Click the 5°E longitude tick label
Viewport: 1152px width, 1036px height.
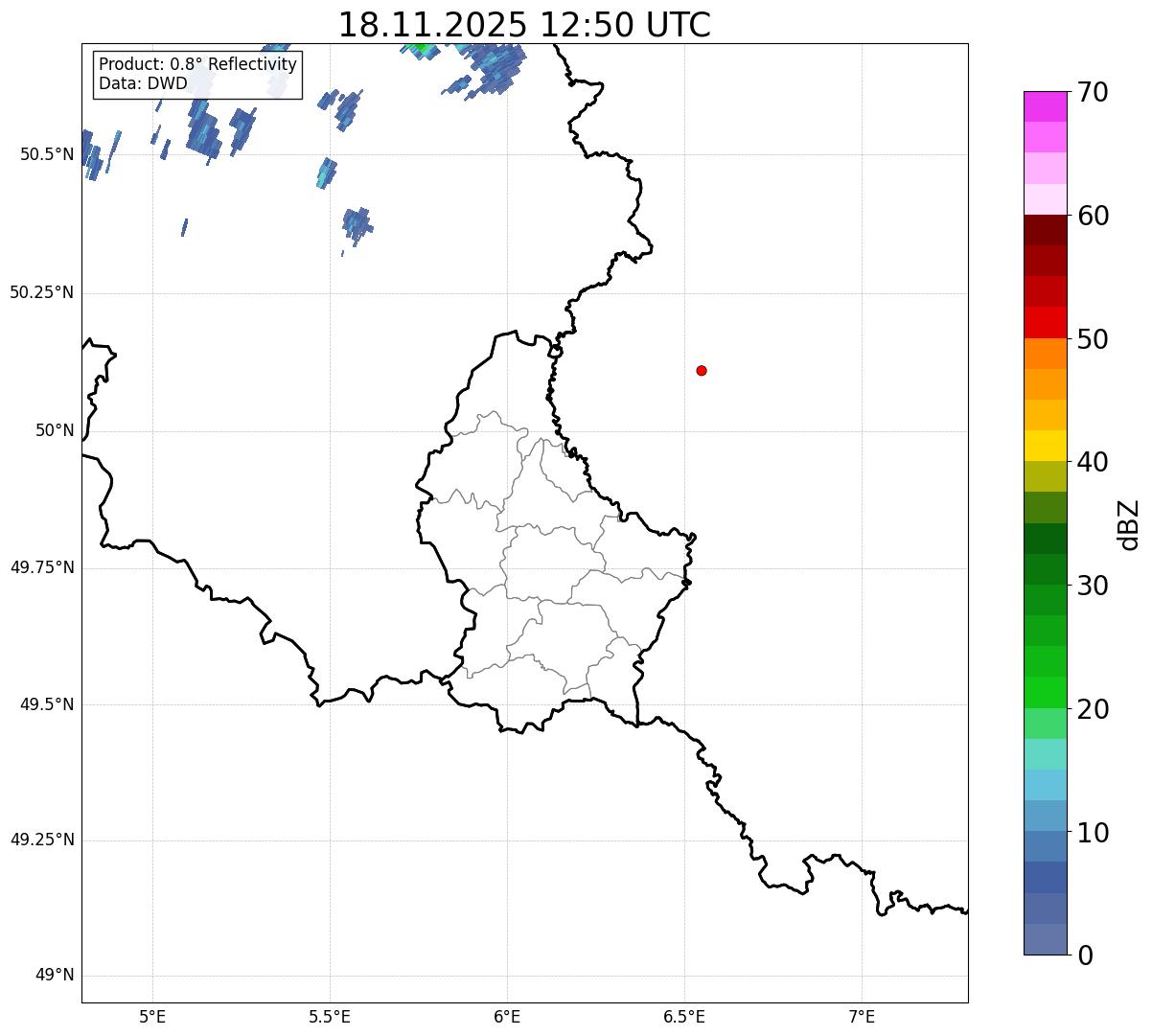[152, 1016]
